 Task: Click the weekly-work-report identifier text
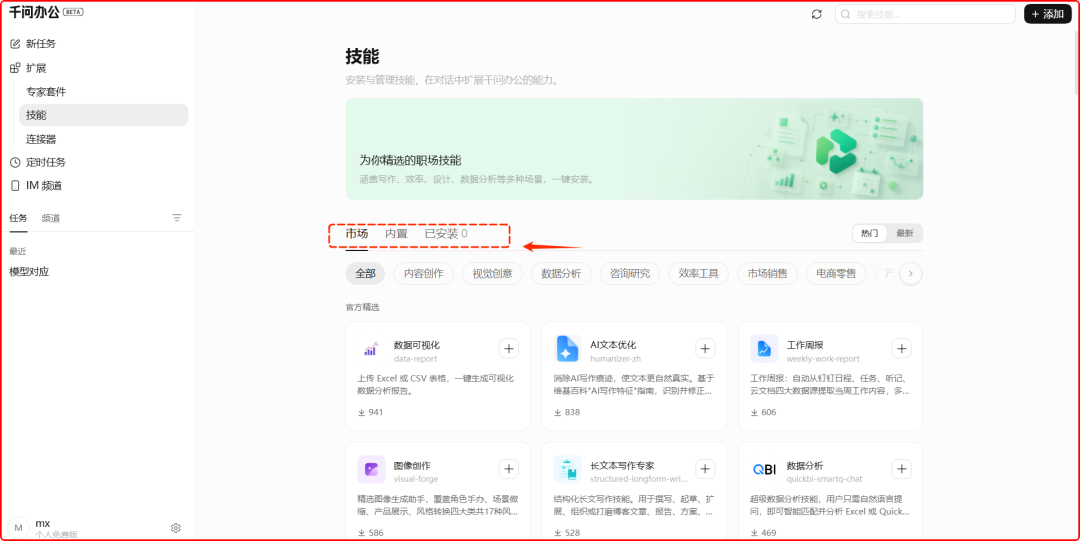823,358
